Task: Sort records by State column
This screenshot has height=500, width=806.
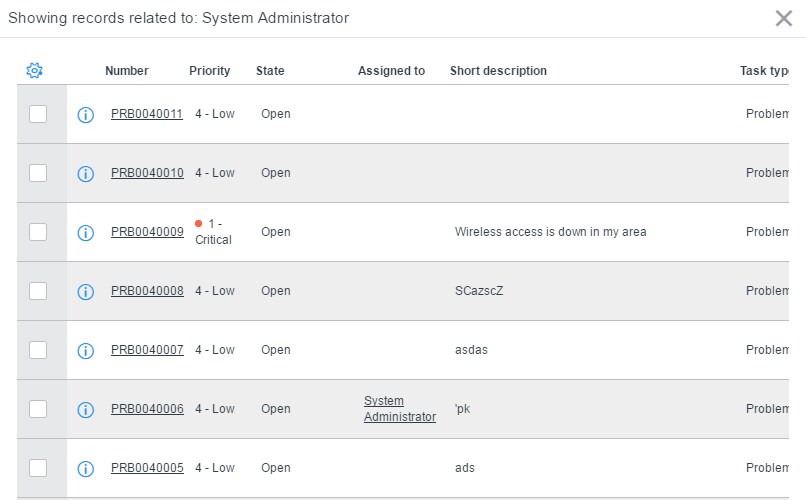Action: pyautogui.click(x=270, y=71)
